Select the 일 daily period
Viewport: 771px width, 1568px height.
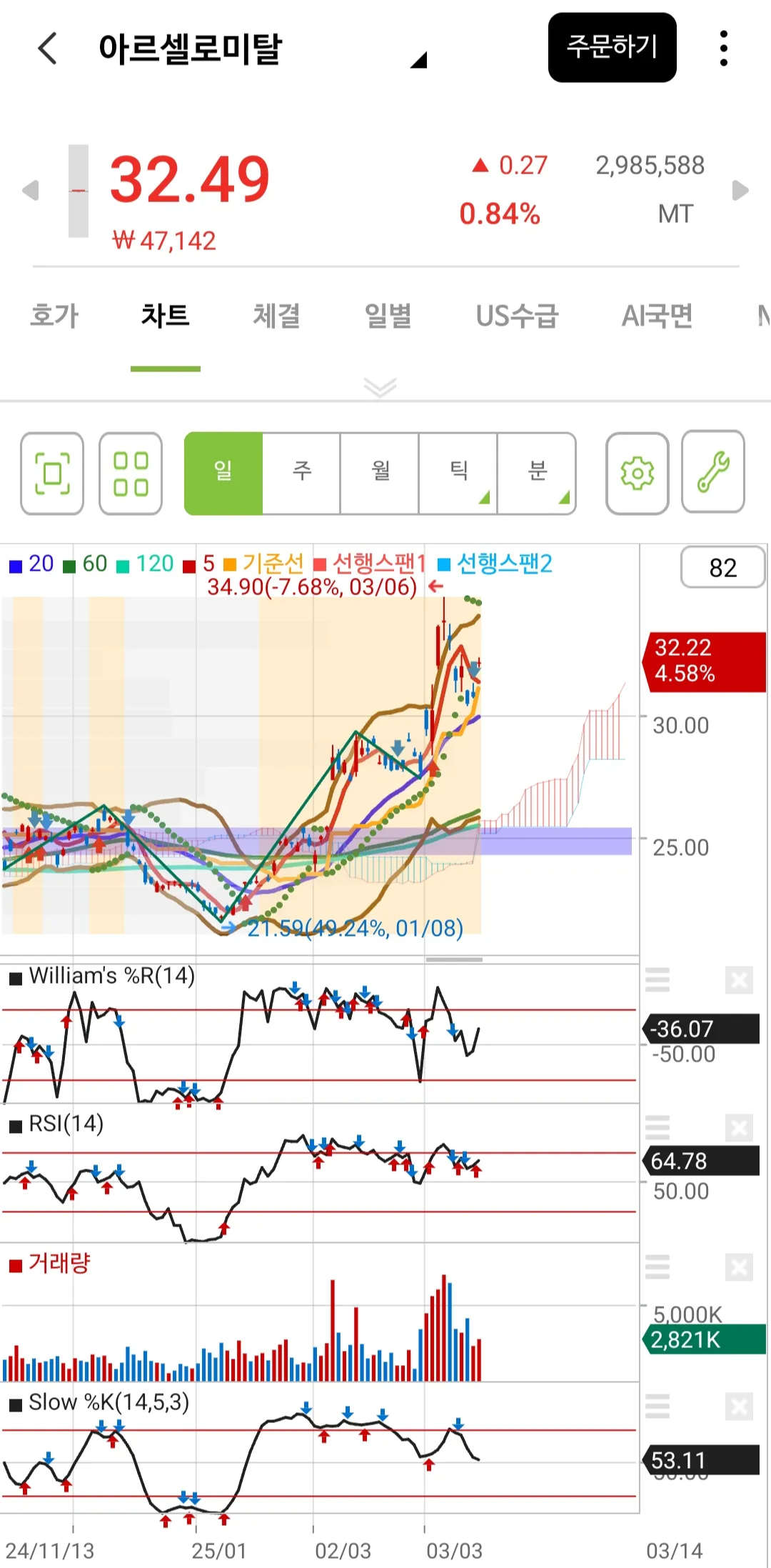(x=223, y=473)
